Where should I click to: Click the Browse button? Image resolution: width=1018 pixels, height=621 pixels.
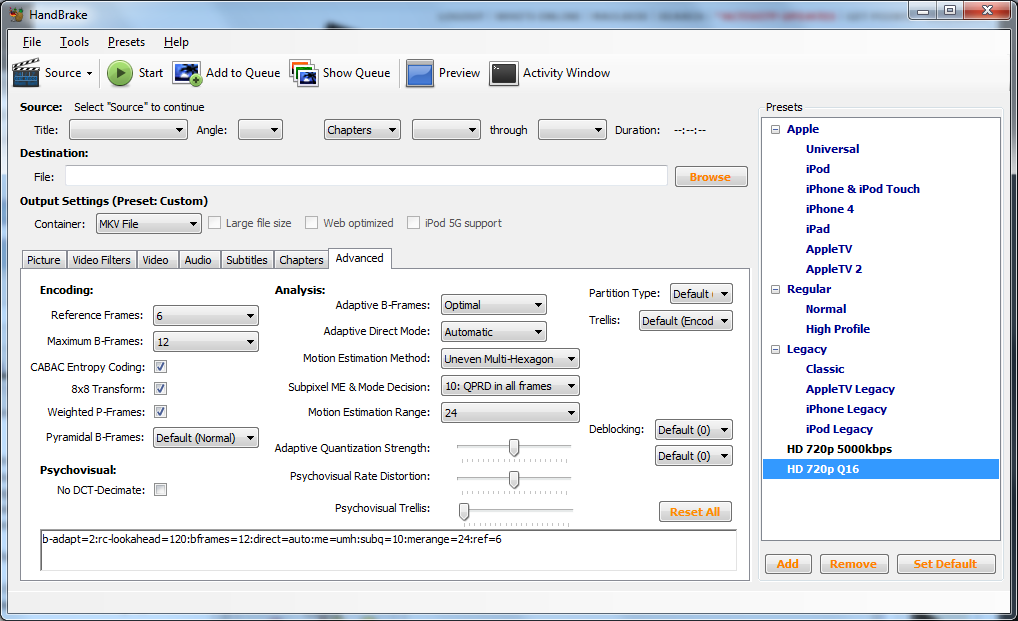711,177
